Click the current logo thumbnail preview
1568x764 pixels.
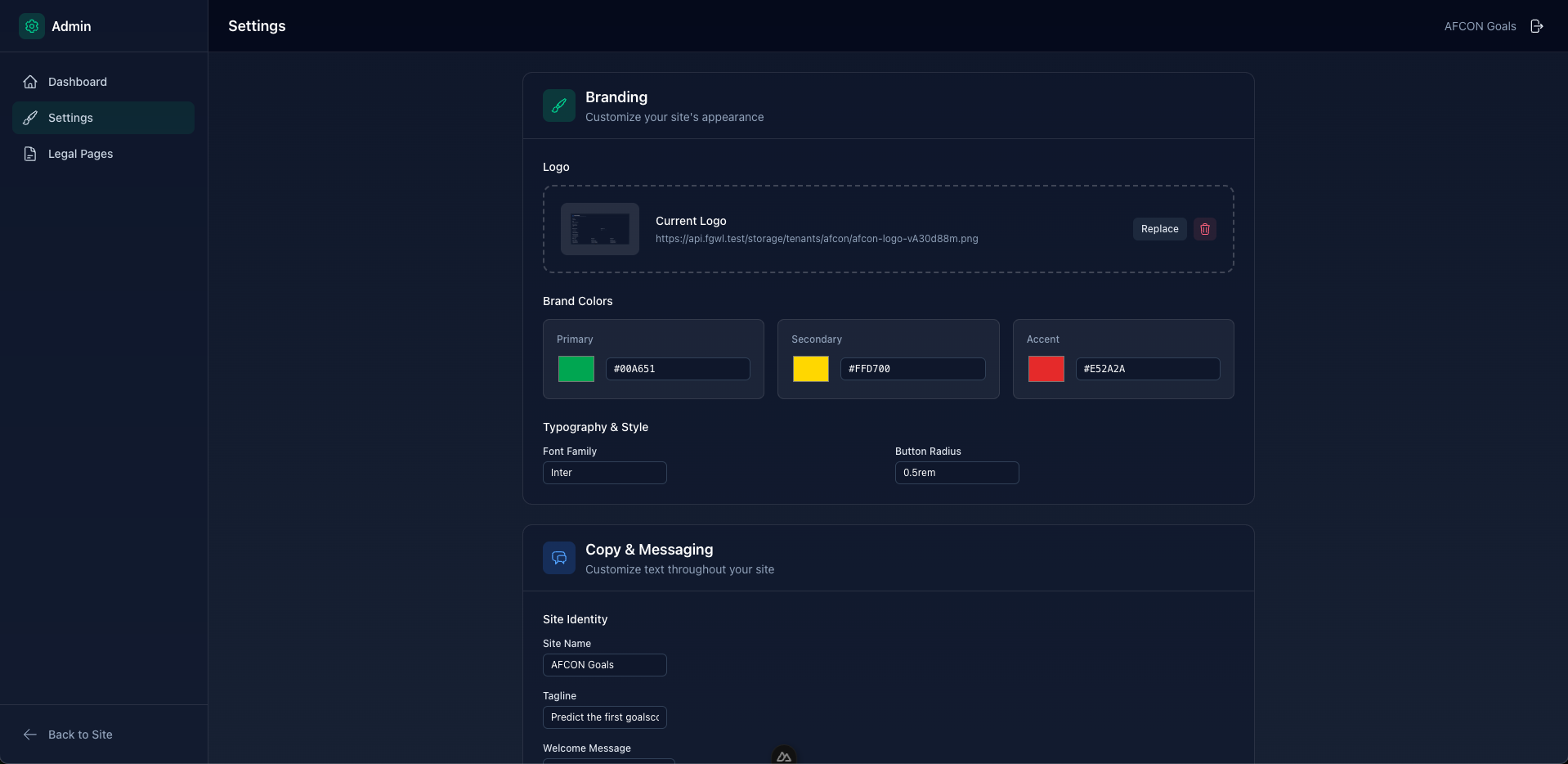(599, 229)
